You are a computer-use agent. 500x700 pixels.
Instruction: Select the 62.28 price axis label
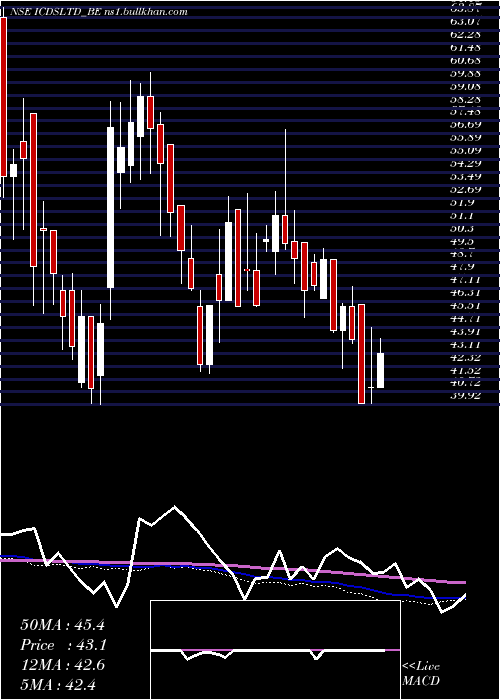pyautogui.click(x=467, y=33)
